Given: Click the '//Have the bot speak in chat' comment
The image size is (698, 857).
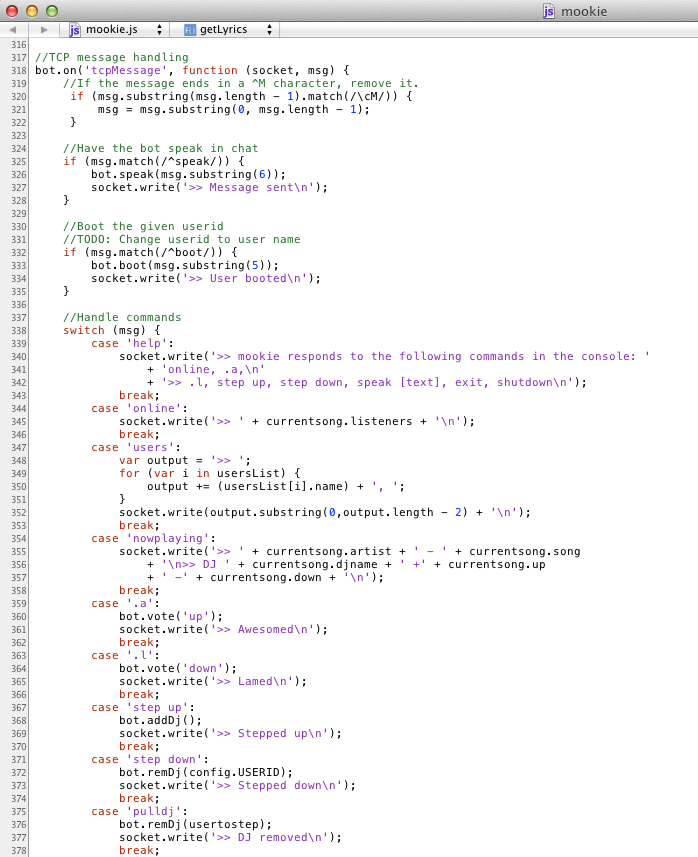Looking at the screenshot, I should 161,149.
